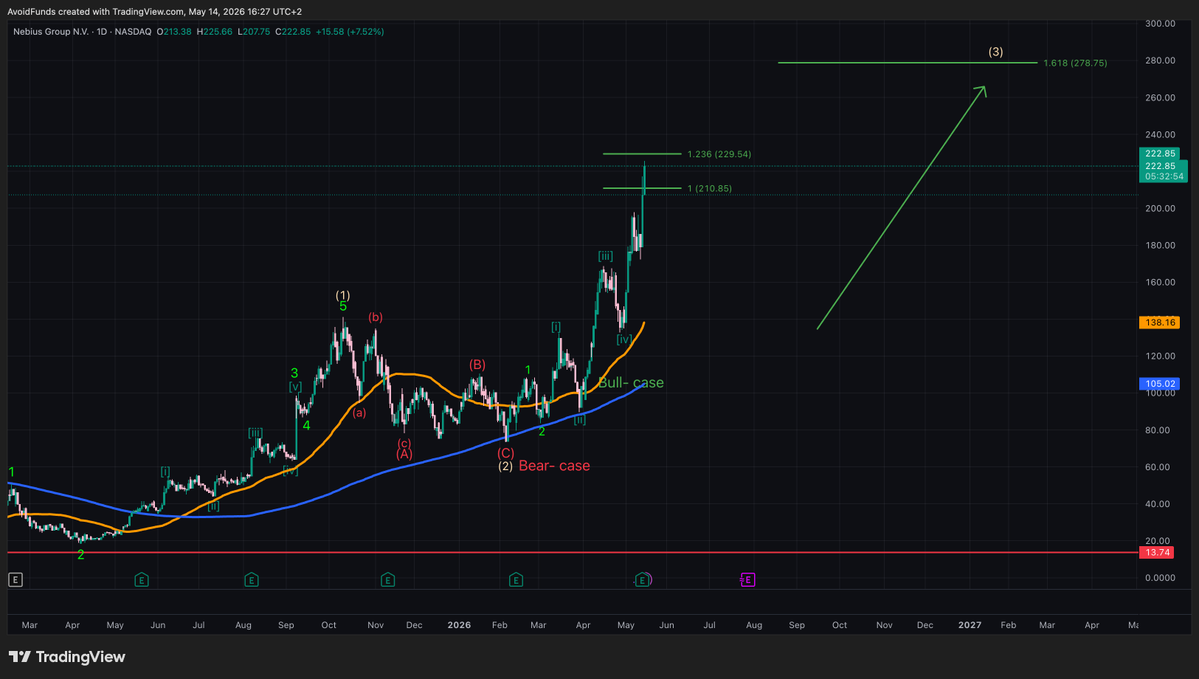Select the 1.618 (278.75) Fibonacci label
The image size is (1199, 679).
click(x=1075, y=63)
